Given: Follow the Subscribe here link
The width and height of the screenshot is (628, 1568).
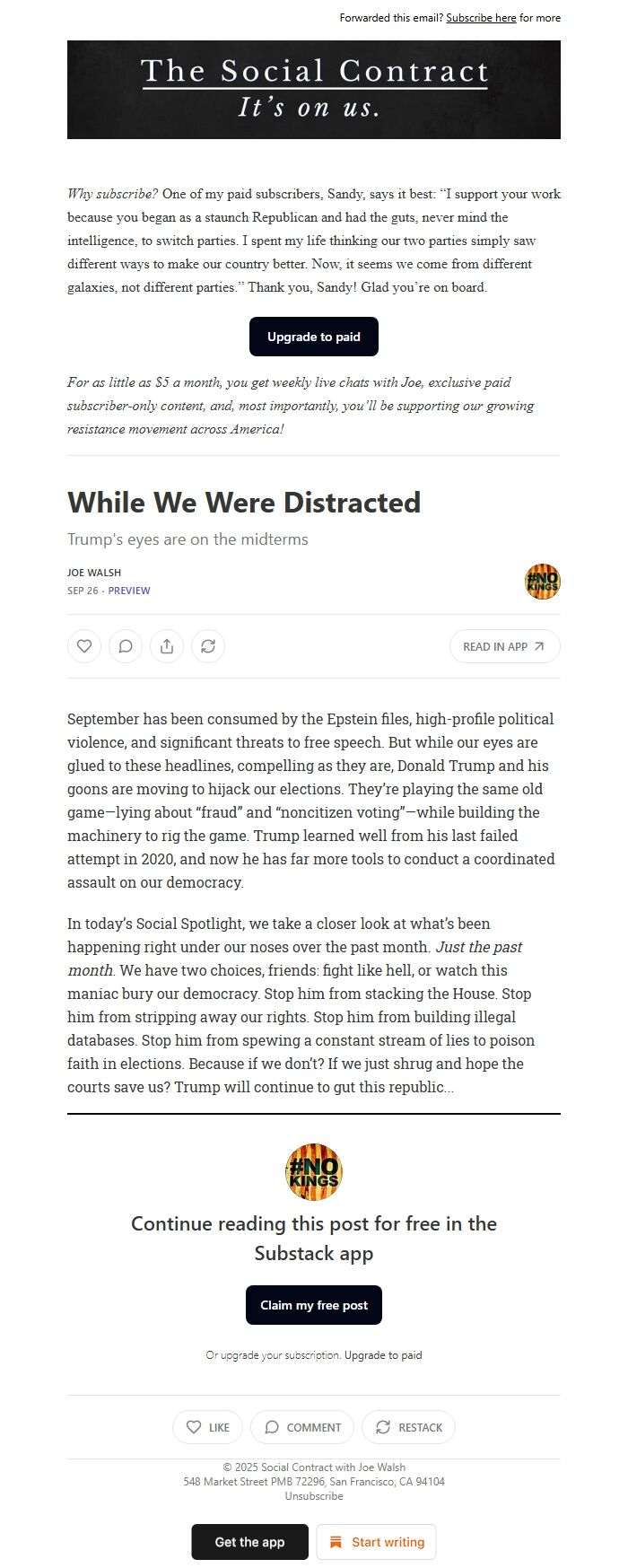Looking at the screenshot, I should (x=481, y=18).
